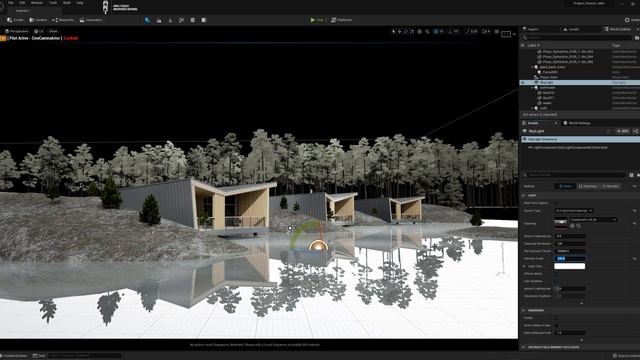The width and height of the screenshot is (640, 360).
Task: Open the Edit menu
Action: point(22,2)
